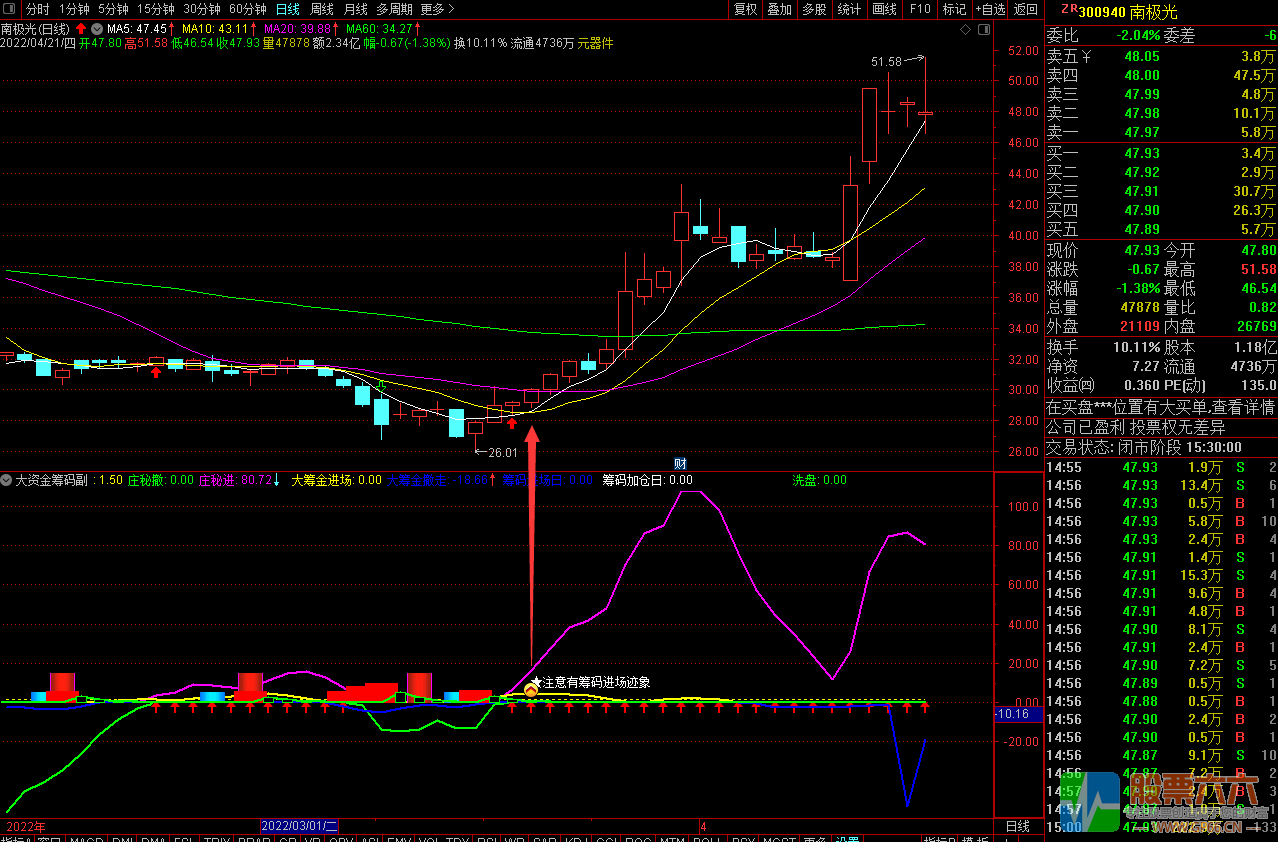Click the 26.01 low price label on the chart
Viewport: 1278px width, 842px height.
[502, 453]
